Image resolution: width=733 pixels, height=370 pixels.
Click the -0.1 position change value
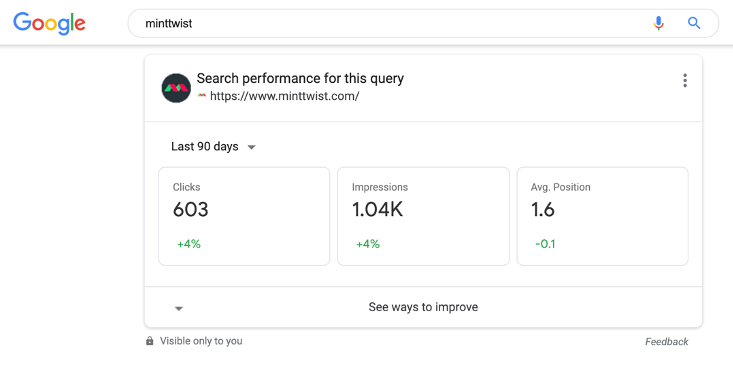[545, 244]
